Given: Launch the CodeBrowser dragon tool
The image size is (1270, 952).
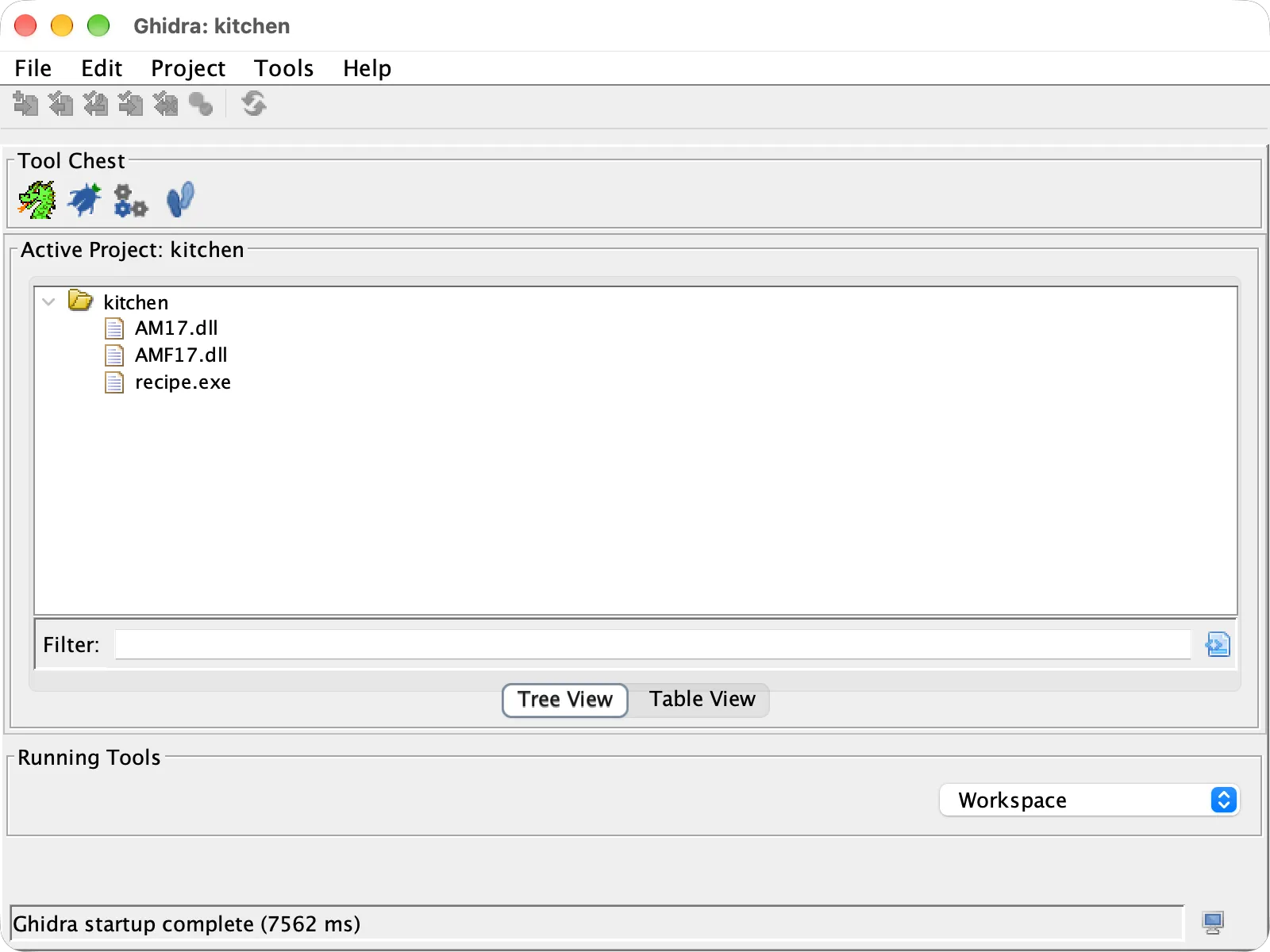Looking at the screenshot, I should click(x=37, y=200).
